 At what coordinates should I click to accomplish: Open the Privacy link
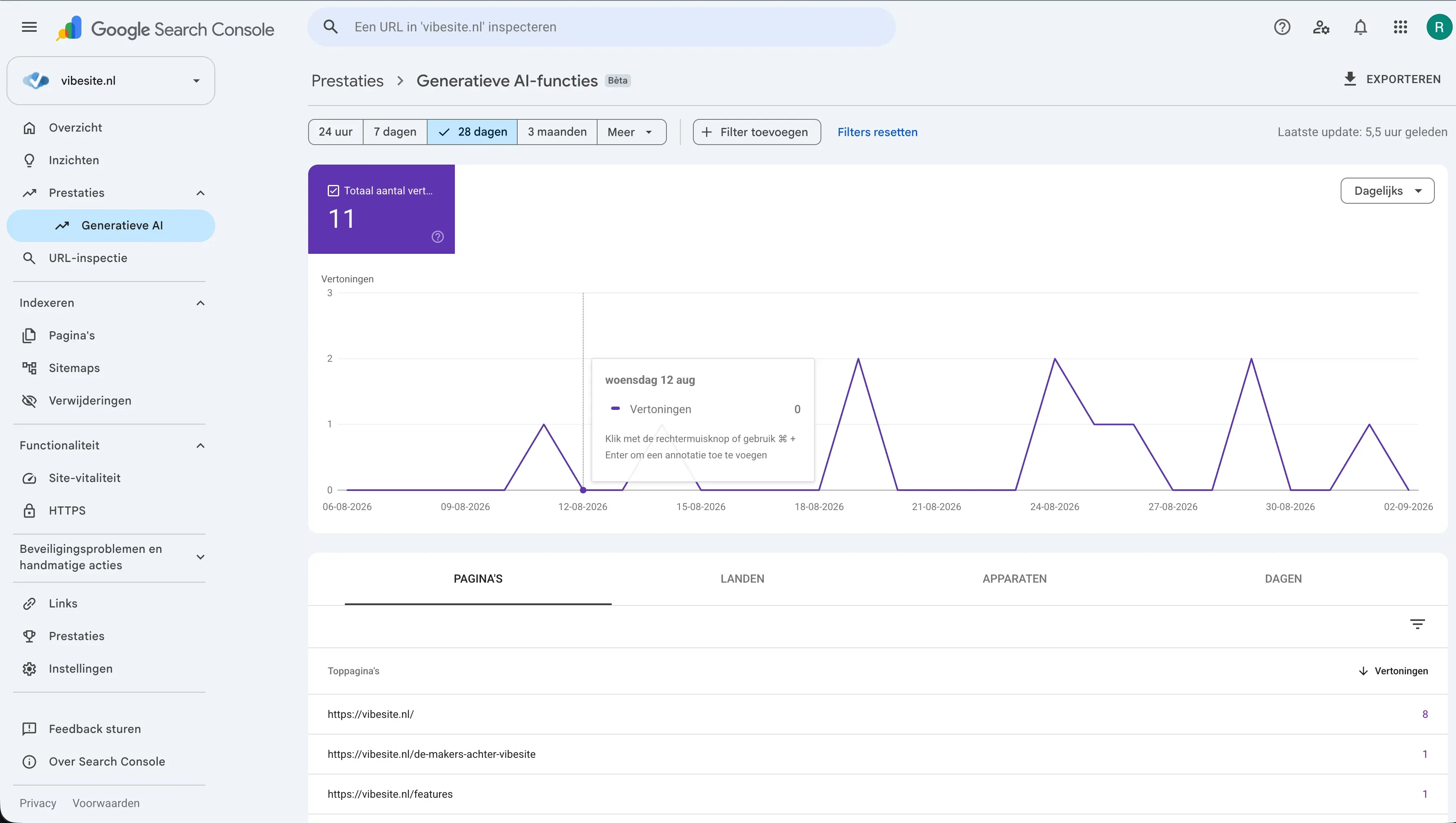tap(38, 803)
